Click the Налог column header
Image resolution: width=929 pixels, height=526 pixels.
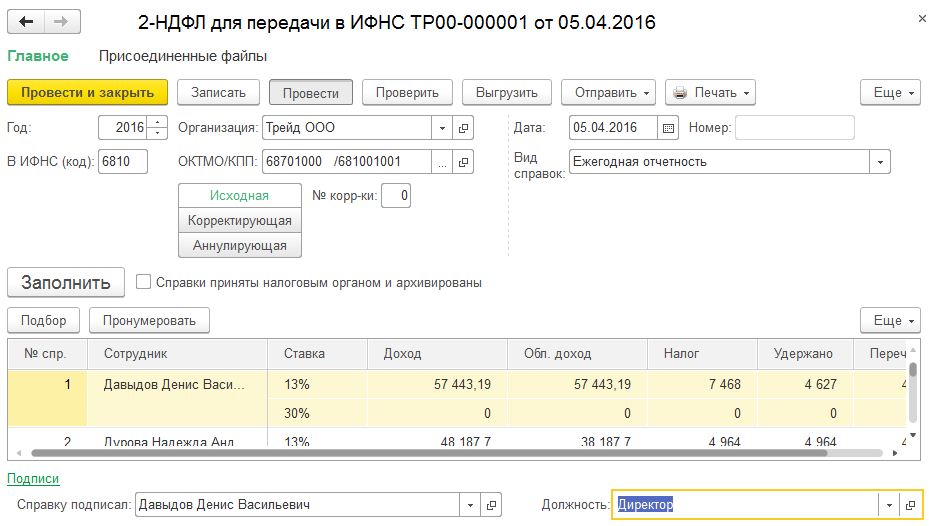tap(703, 354)
